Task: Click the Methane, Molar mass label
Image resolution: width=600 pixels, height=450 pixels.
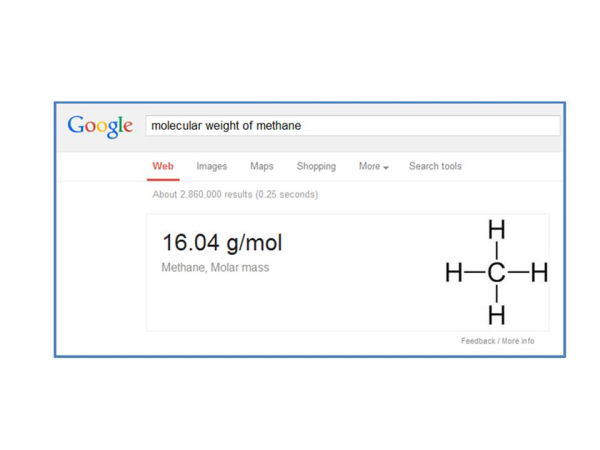Action: click(x=215, y=267)
